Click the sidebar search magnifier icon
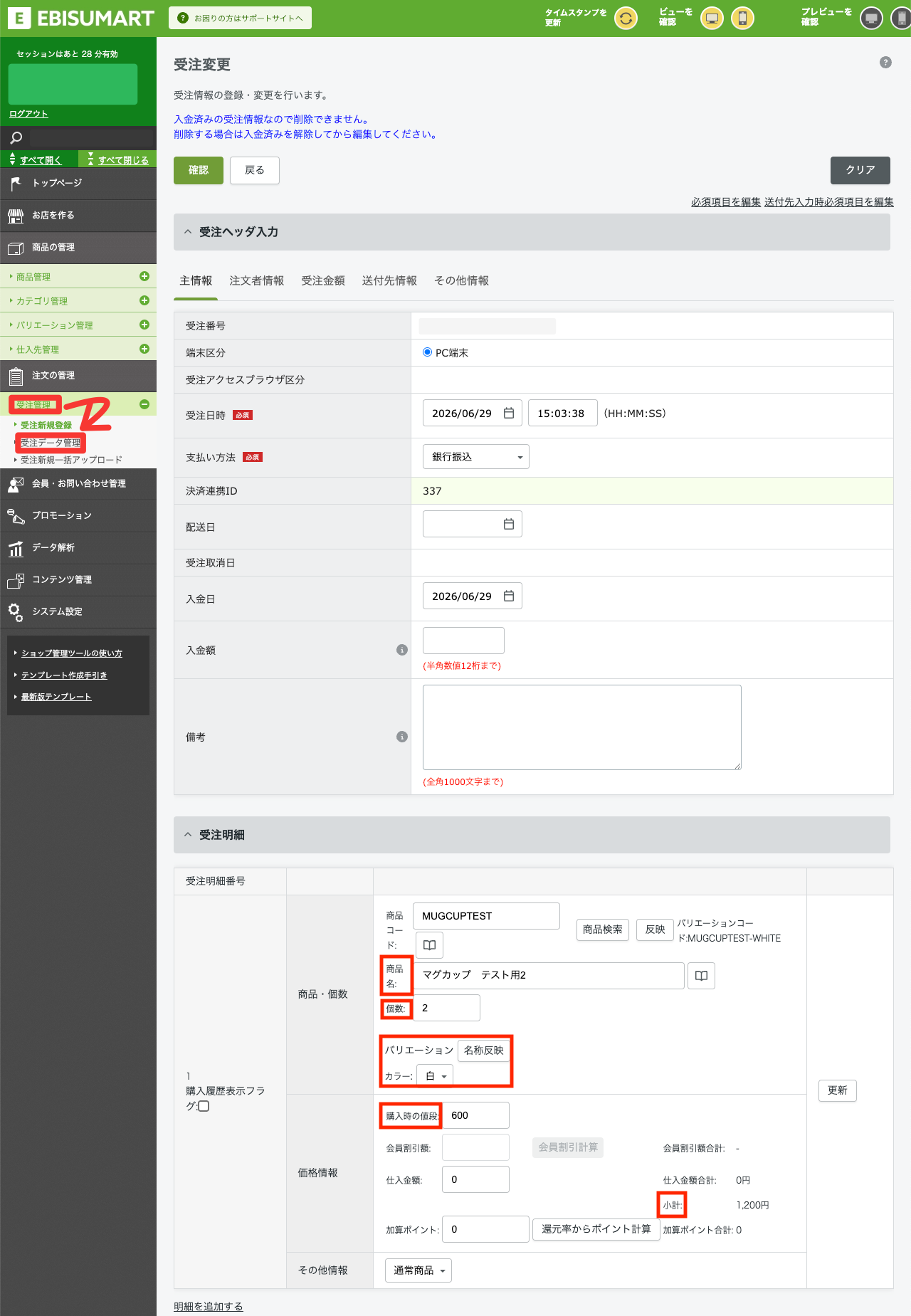 click(x=16, y=138)
